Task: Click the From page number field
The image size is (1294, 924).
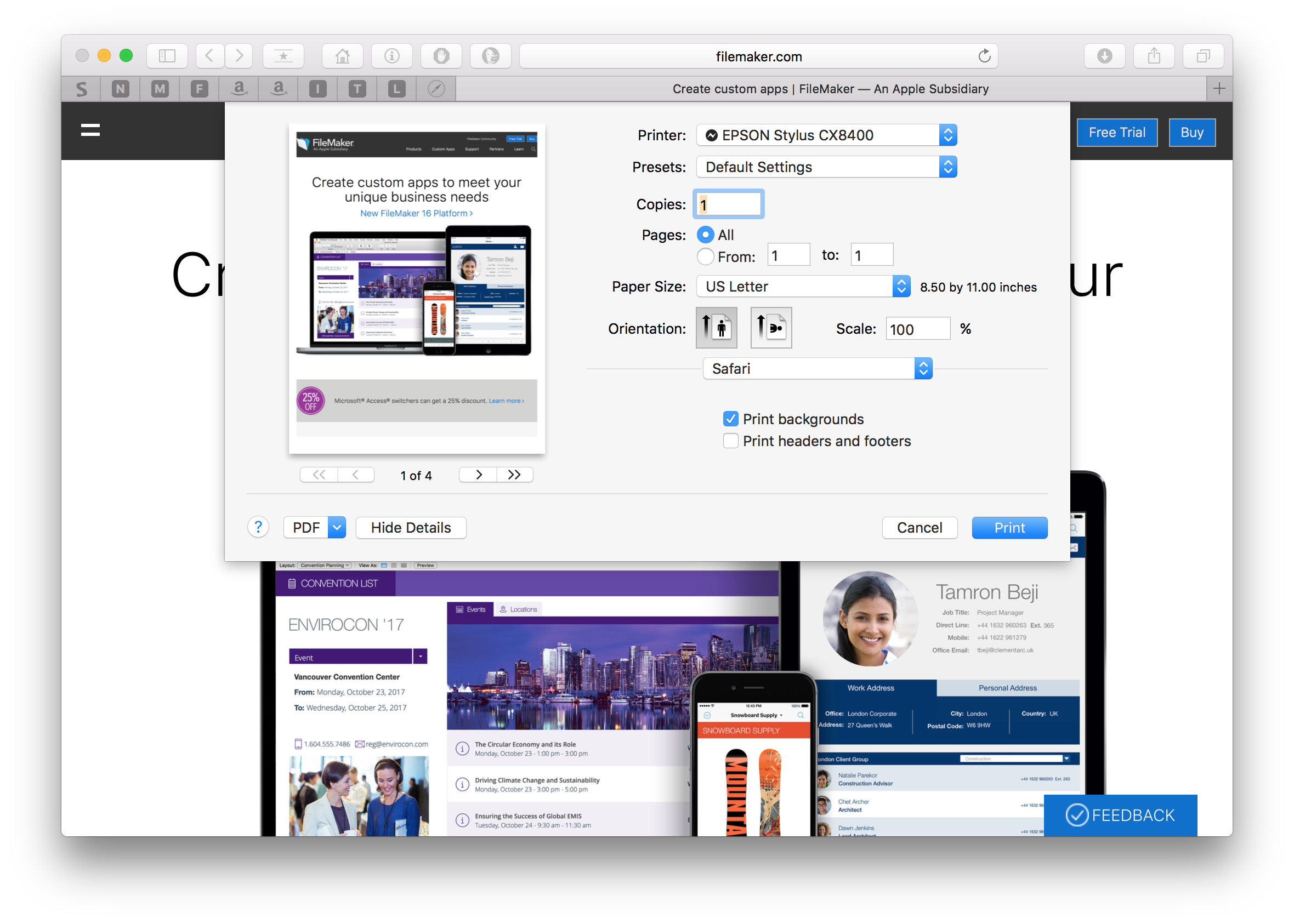Action: tap(788, 255)
